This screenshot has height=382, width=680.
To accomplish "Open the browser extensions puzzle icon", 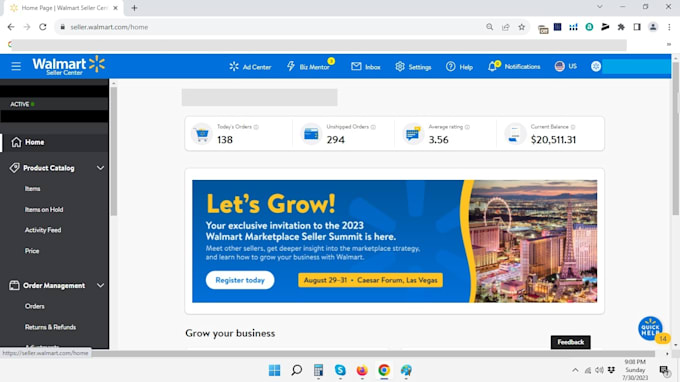I will 621,27.
